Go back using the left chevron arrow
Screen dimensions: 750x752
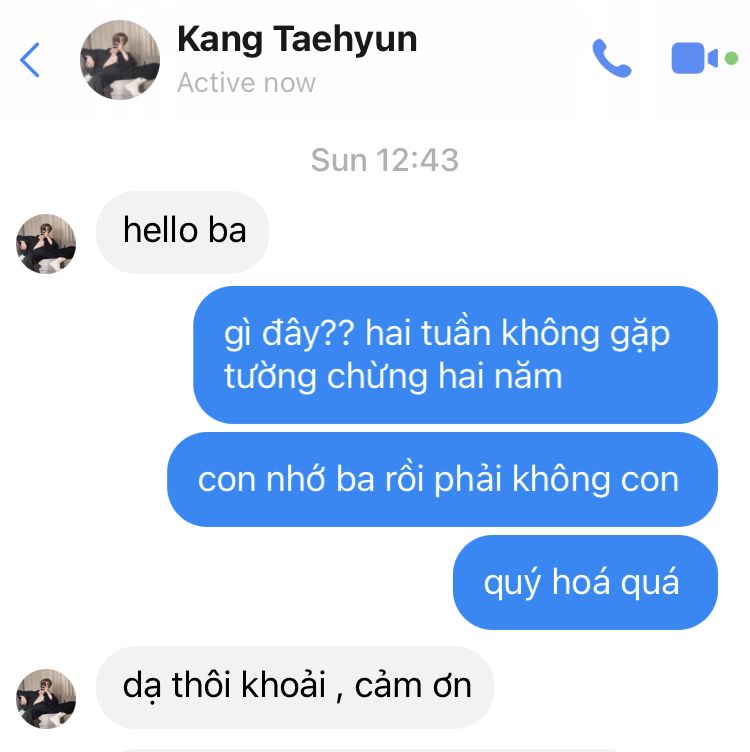click(30, 60)
